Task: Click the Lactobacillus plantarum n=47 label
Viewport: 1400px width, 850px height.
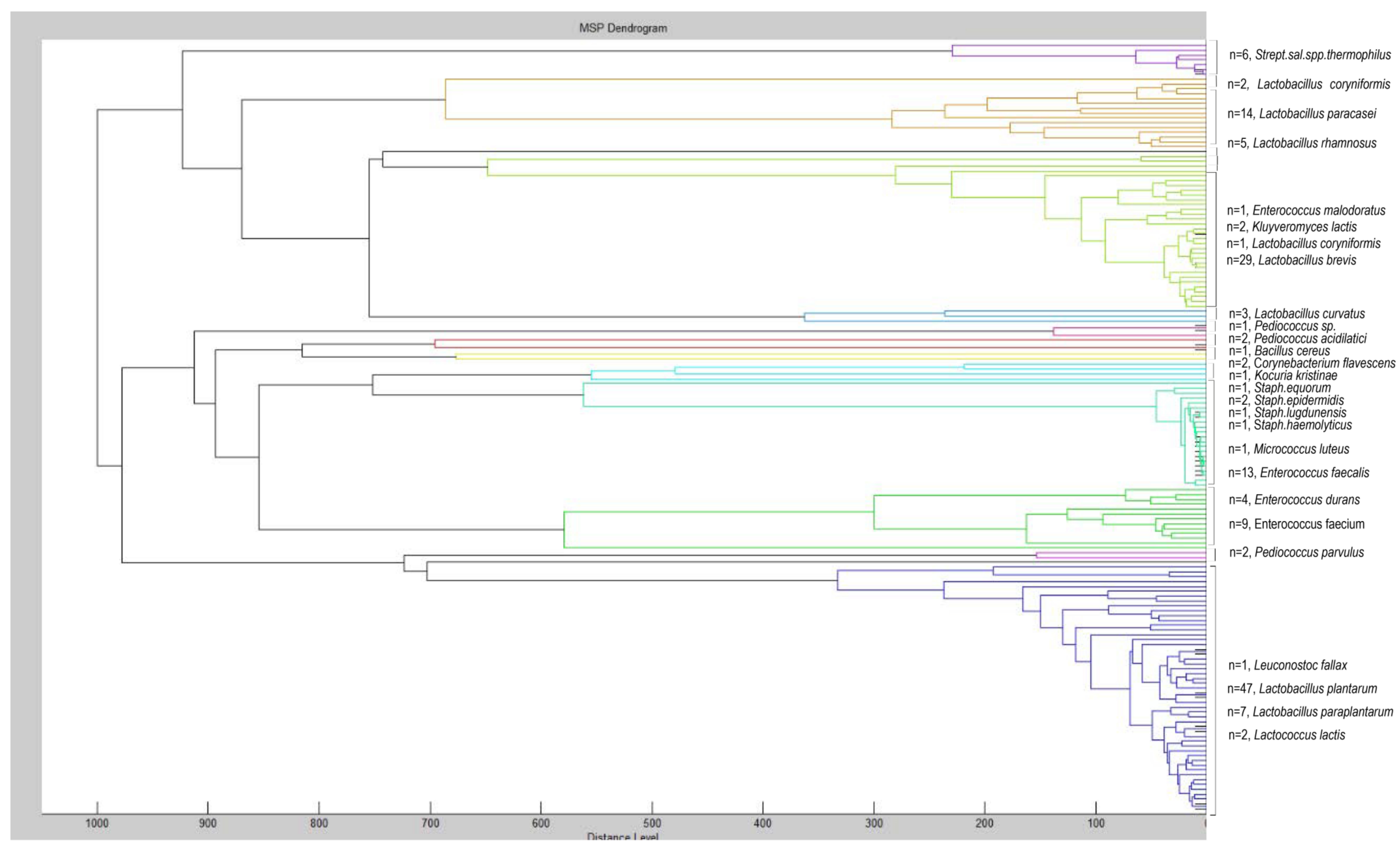Action: click(1302, 689)
